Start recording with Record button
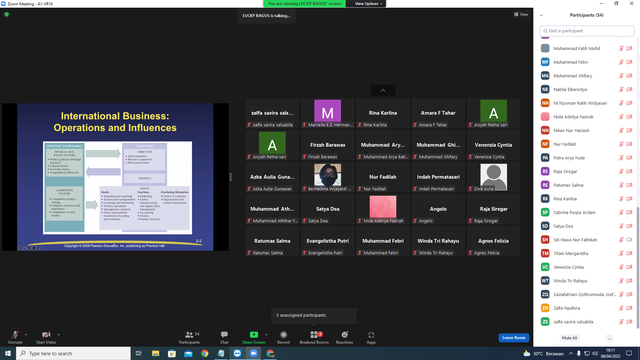Image resolution: width=640 pixels, height=360 pixels. 283,337
